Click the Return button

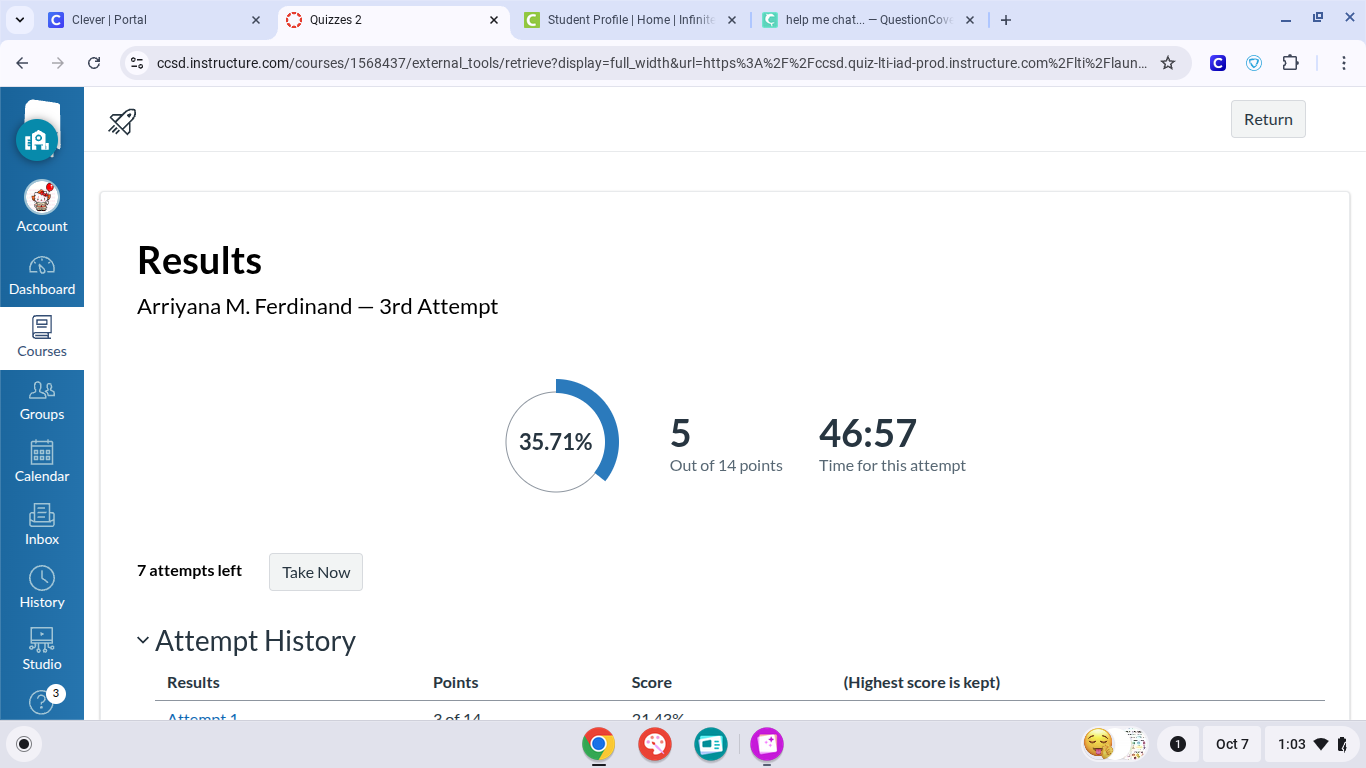pos(1268,119)
